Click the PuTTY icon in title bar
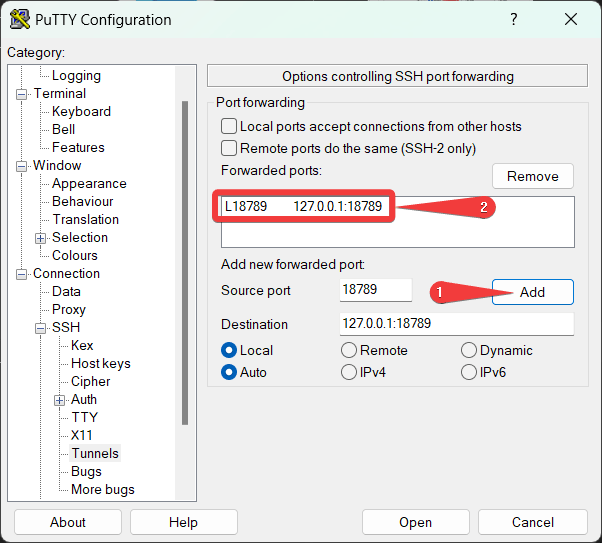 click(19, 20)
